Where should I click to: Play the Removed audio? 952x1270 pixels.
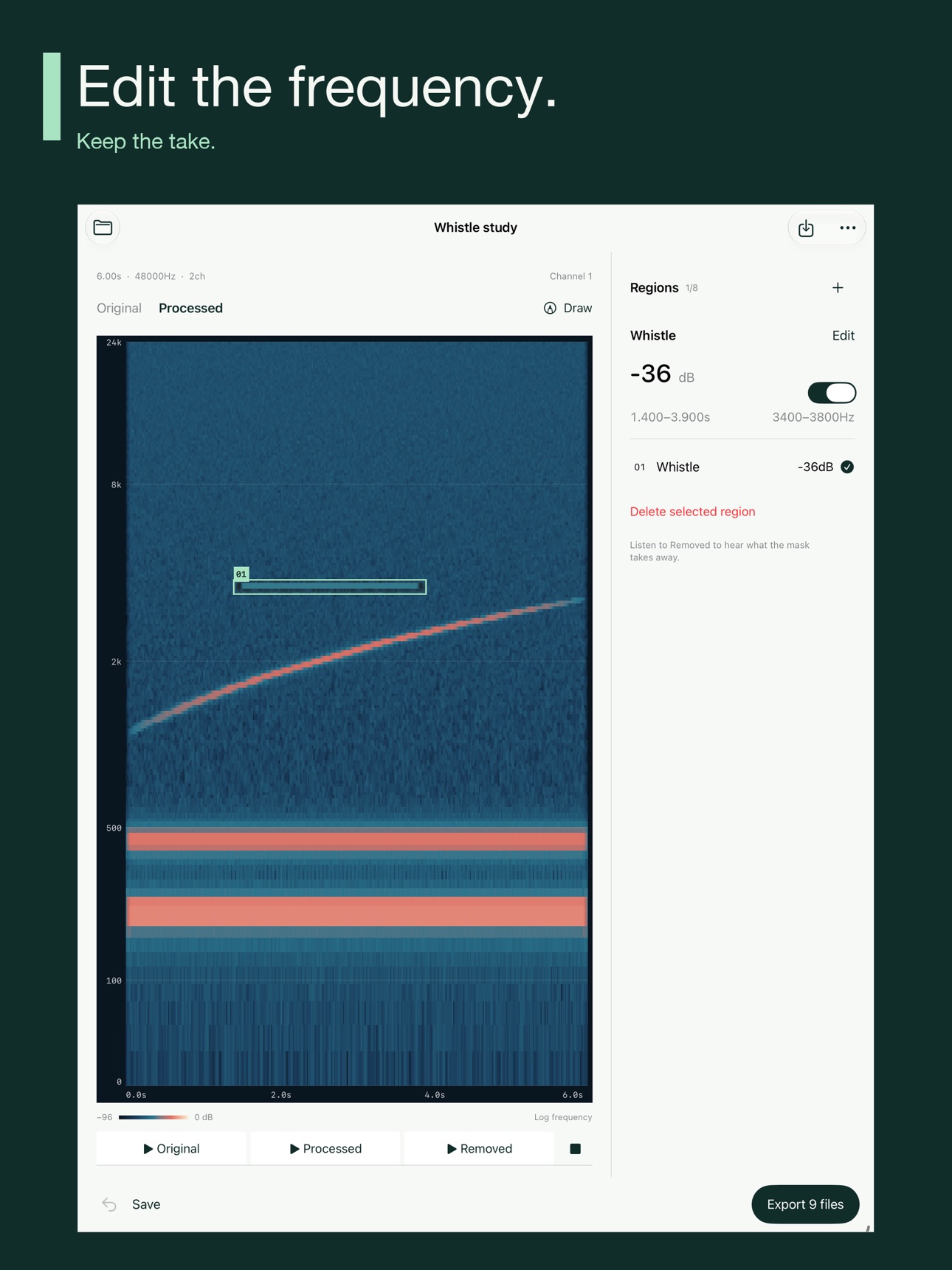479,1148
